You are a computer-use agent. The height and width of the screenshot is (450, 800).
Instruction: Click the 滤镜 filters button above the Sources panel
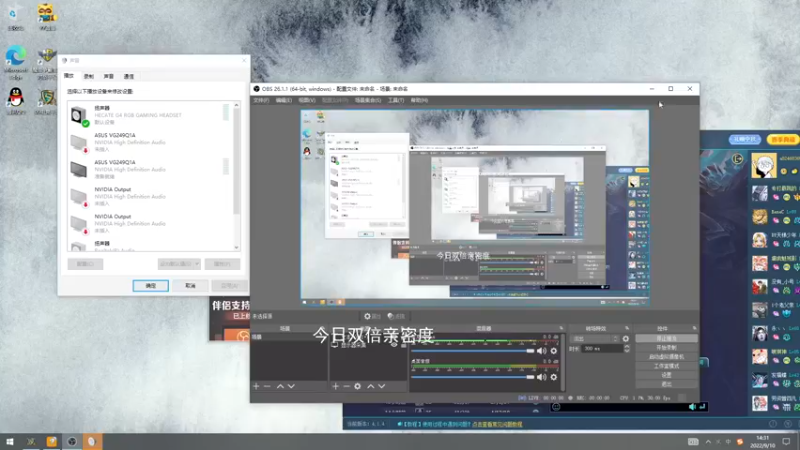396,316
